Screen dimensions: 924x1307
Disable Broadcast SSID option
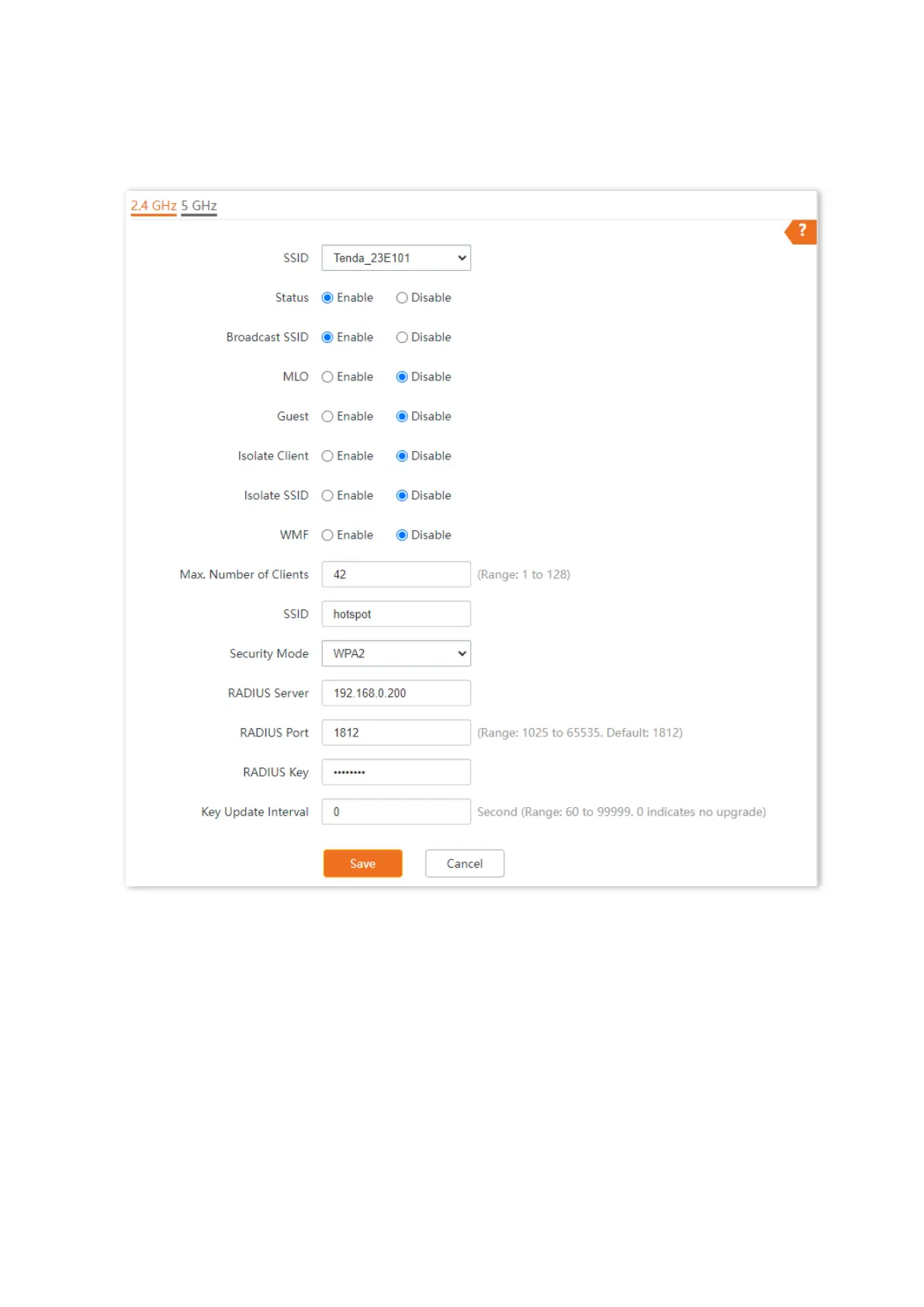tap(402, 338)
